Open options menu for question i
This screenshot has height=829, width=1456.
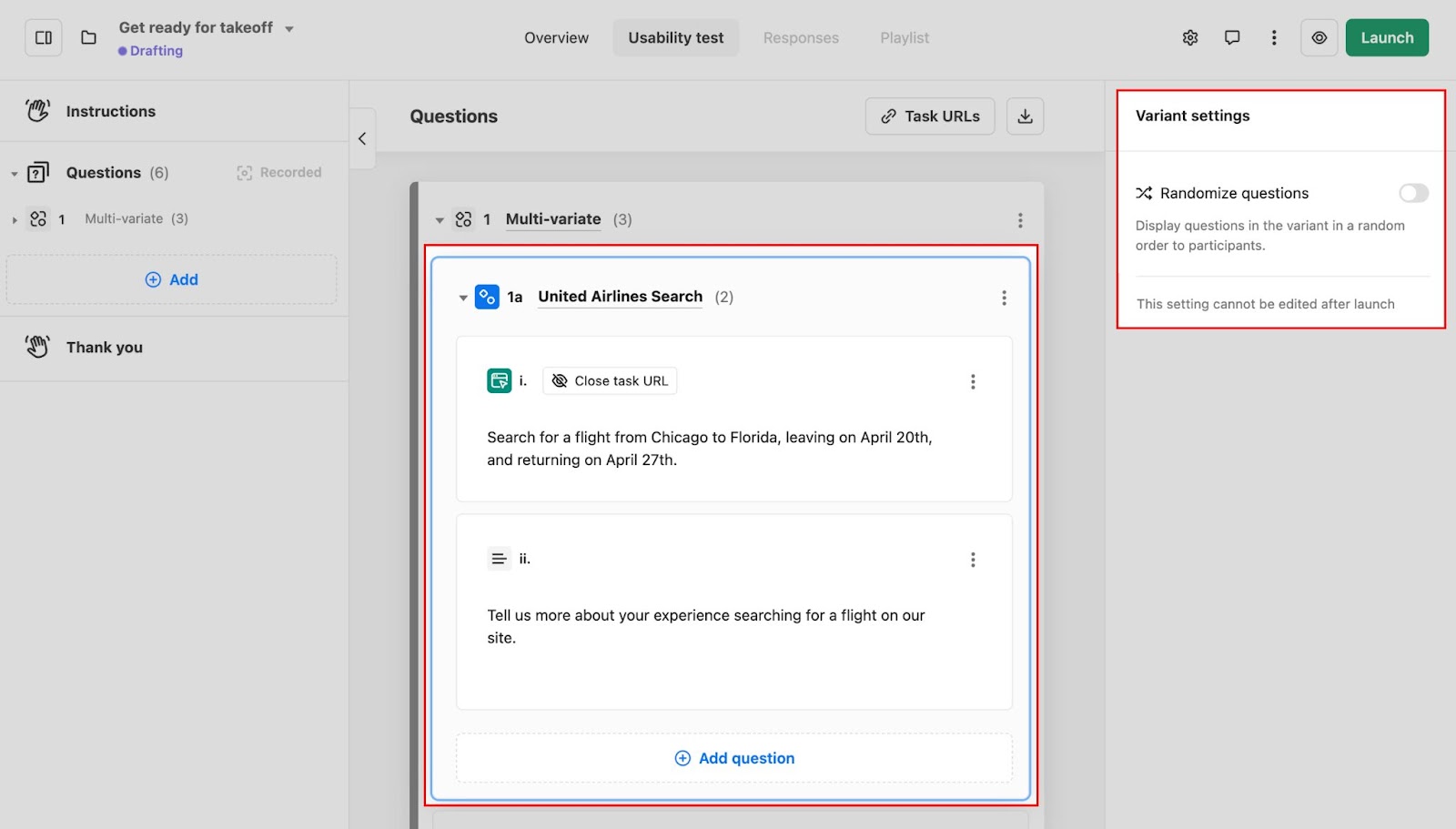tap(973, 381)
